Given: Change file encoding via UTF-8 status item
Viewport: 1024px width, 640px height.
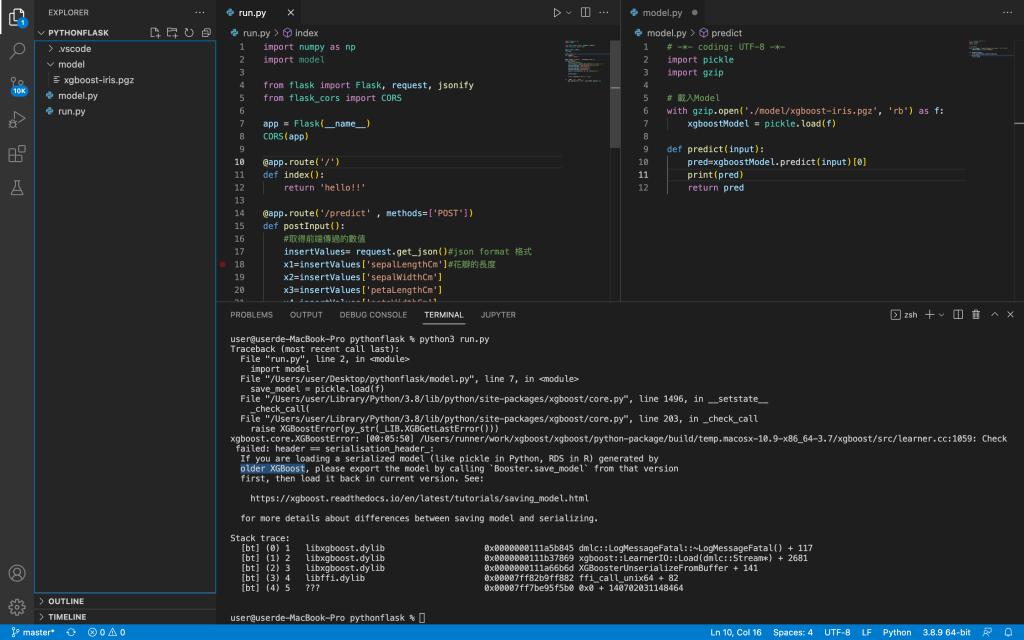Looking at the screenshot, I should coord(837,632).
